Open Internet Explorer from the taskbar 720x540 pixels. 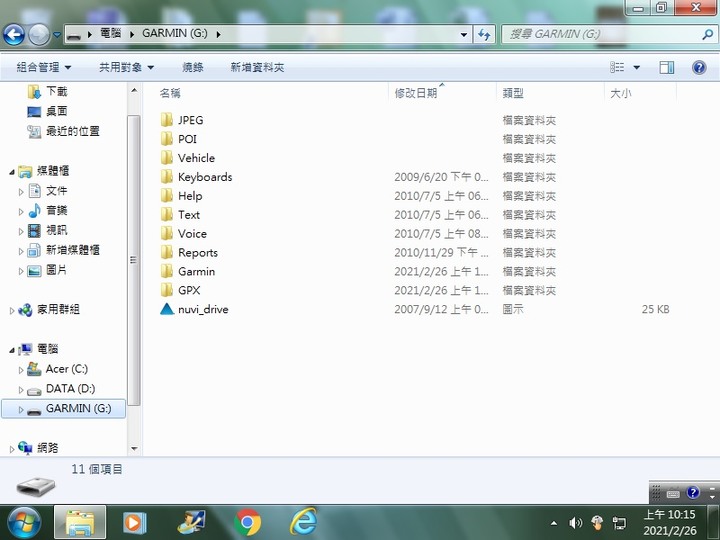(304, 522)
